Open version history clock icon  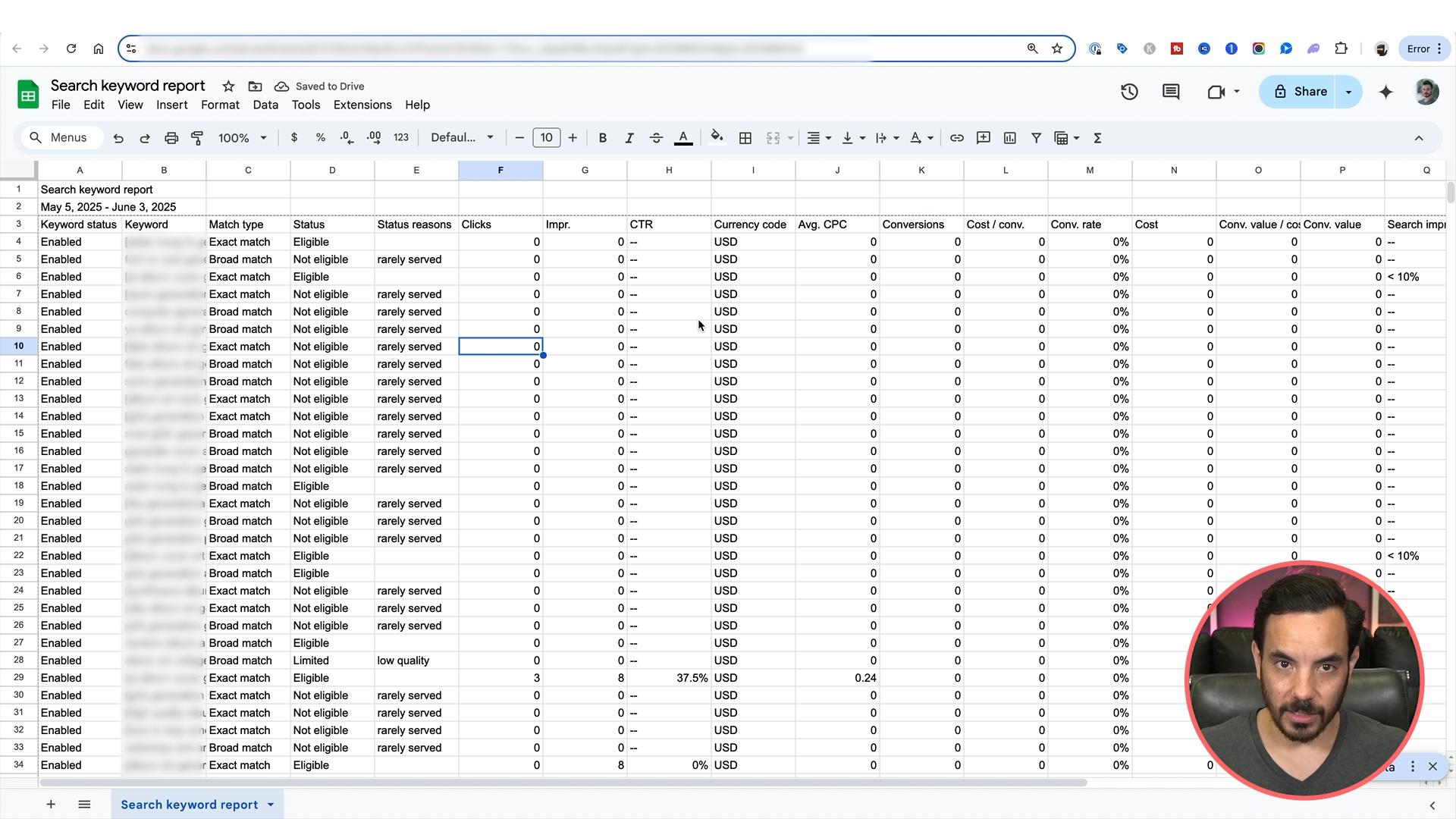(x=1129, y=92)
